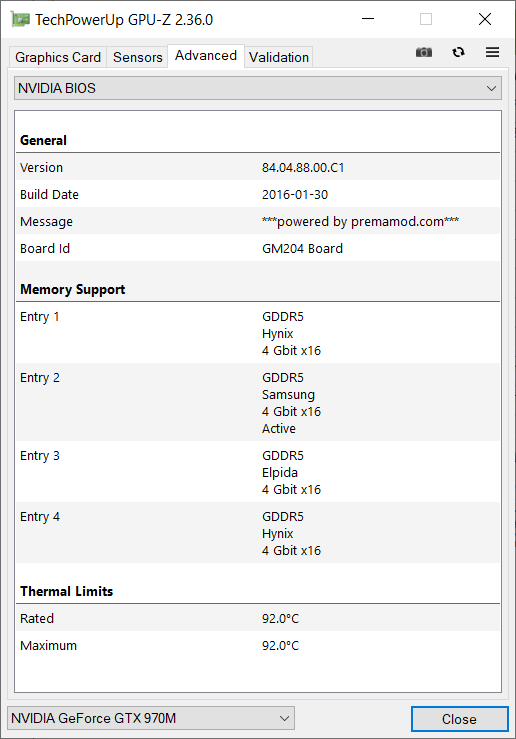Go to the Validation tab
This screenshot has width=516, height=739.
click(x=279, y=57)
